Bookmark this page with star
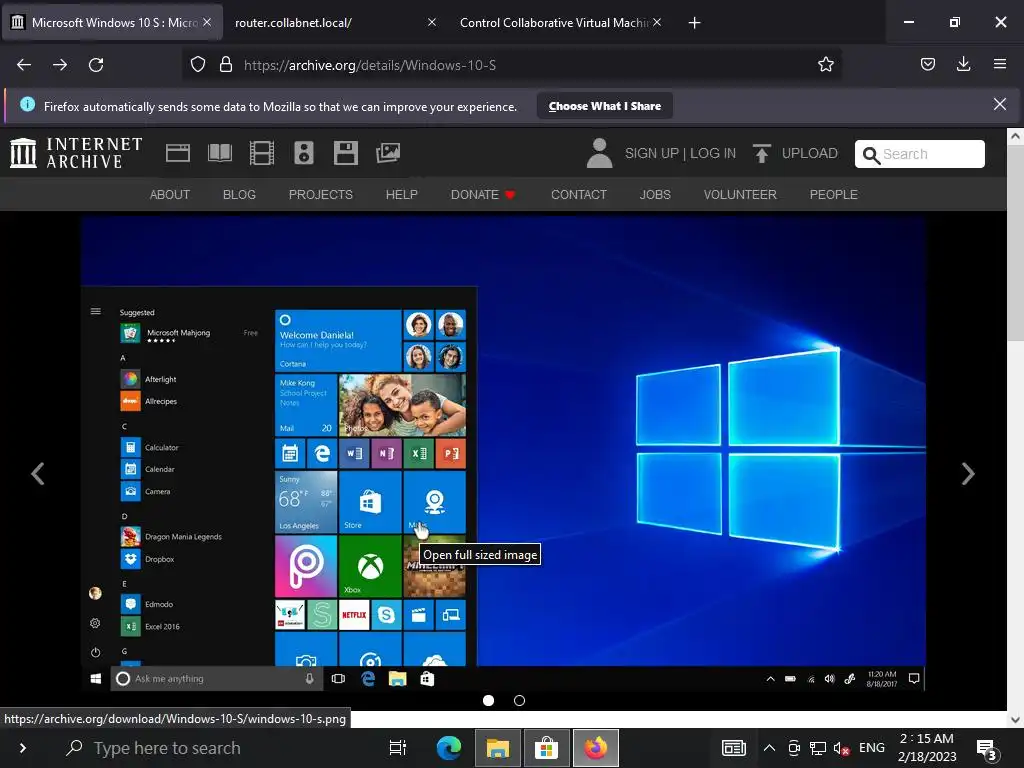 [825, 65]
